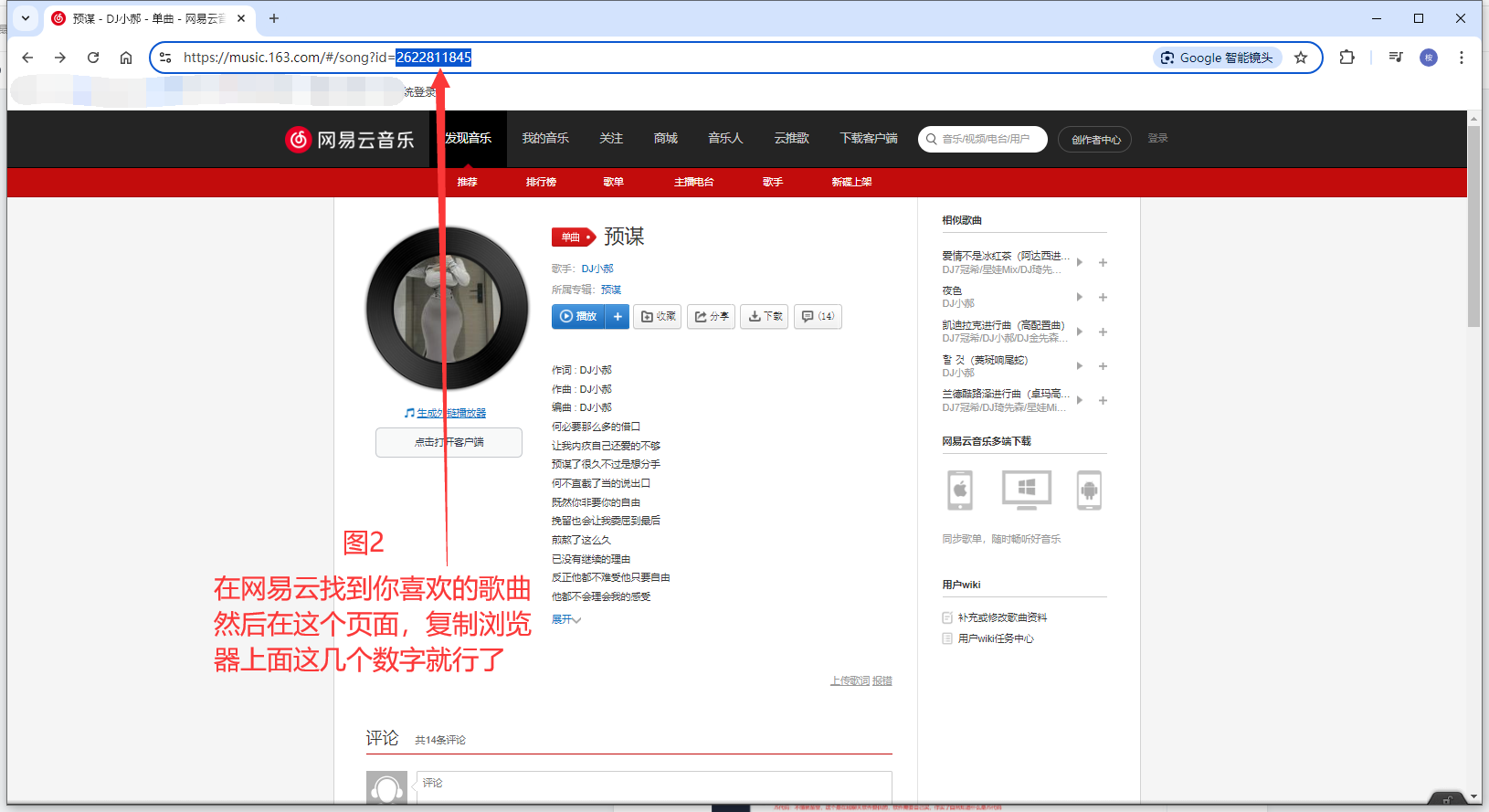Select 歌手 in the red subnav

[x=773, y=182]
